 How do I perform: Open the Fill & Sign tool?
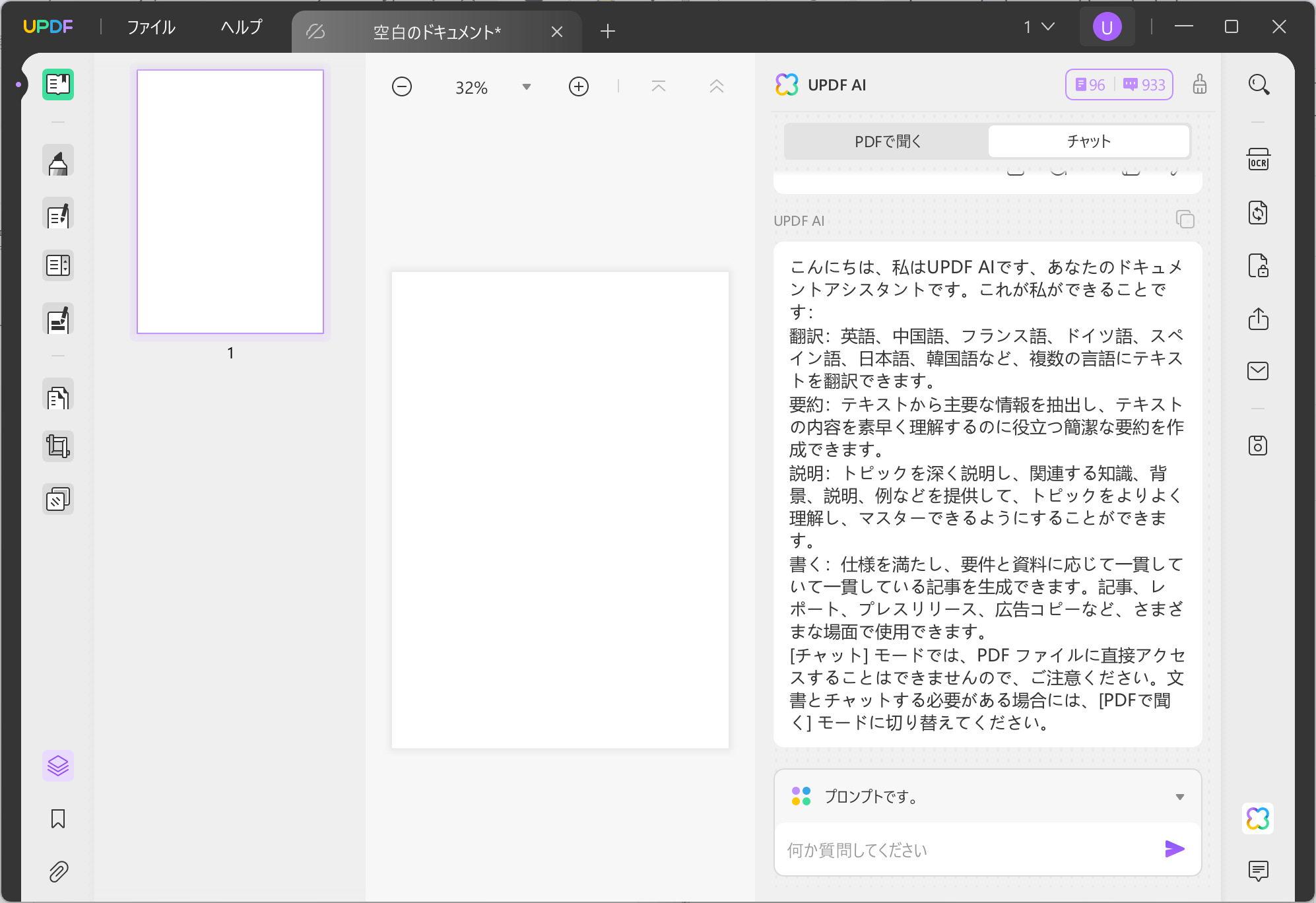pos(58,319)
